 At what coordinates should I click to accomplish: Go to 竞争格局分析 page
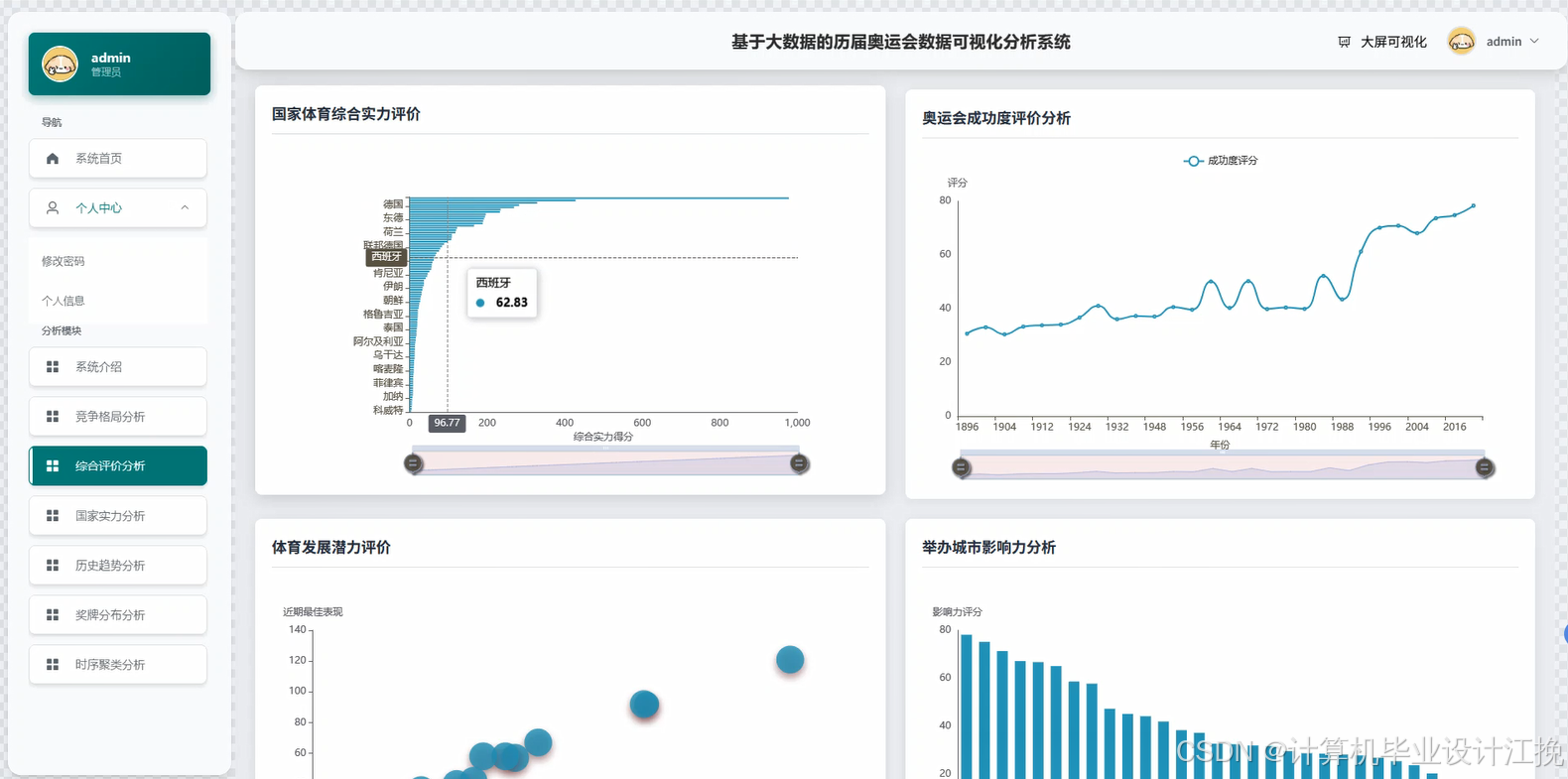tap(118, 417)
